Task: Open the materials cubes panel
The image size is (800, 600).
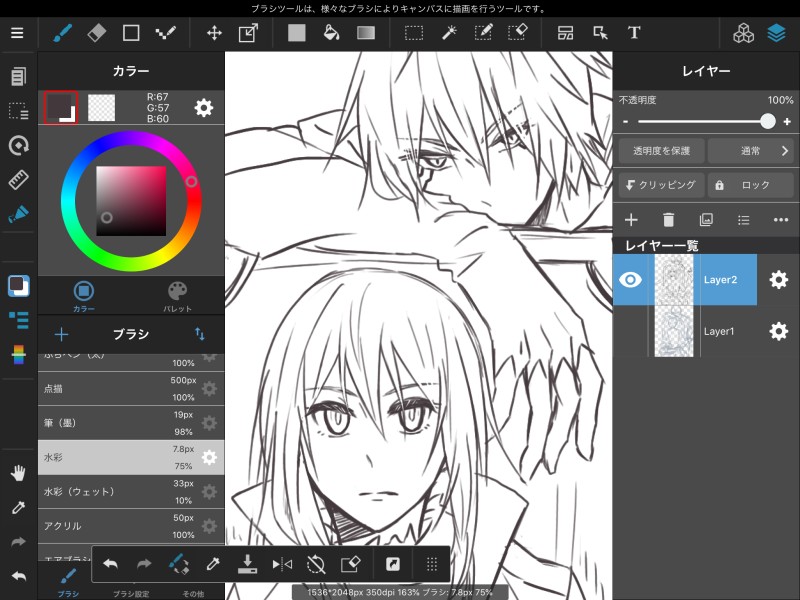Action: coord(743,33)
